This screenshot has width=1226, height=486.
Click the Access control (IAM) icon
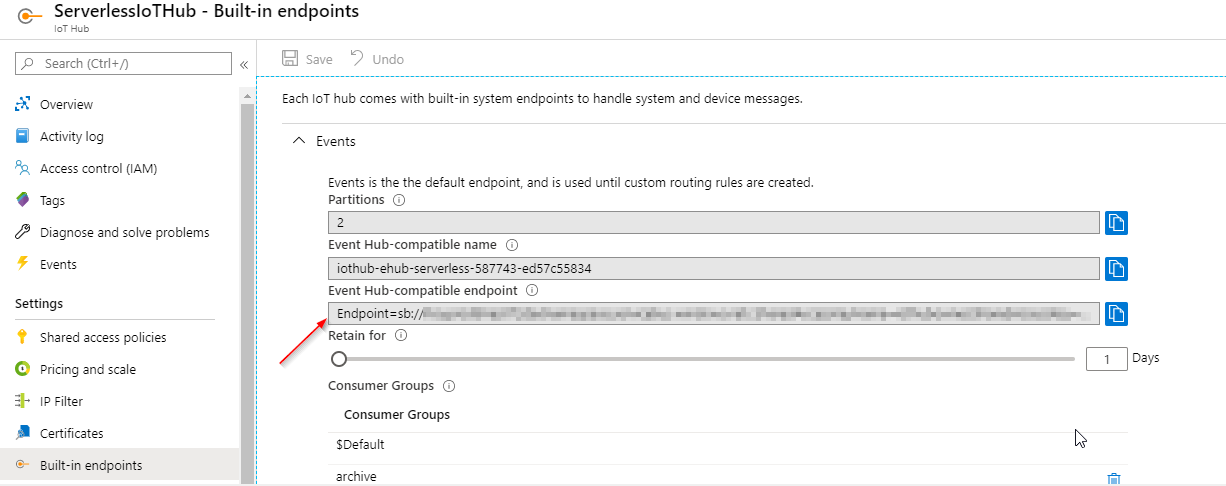tap(22, 168)
